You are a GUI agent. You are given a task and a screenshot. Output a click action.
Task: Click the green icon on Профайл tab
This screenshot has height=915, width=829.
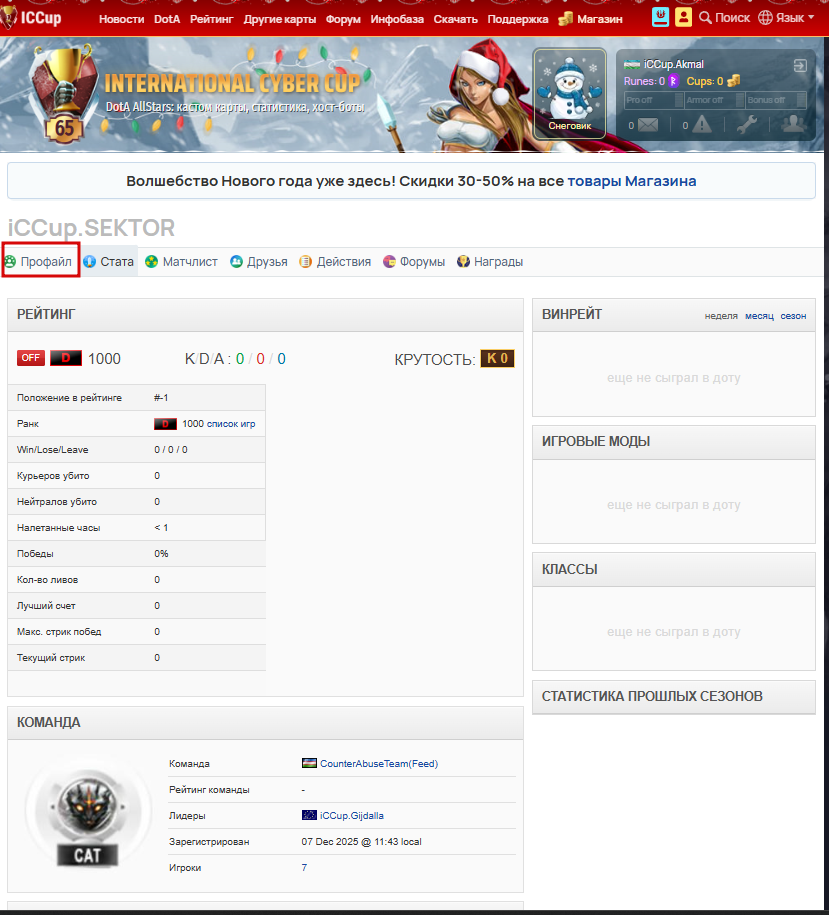(x=10, y=261)
